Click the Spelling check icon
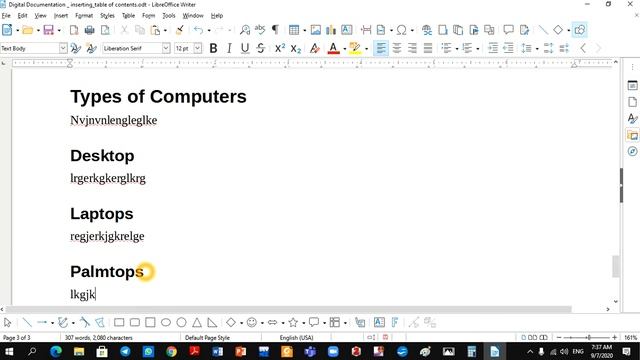Image resolution: width=640 pixels, height=360 pixels. click(x=260, y=30)
